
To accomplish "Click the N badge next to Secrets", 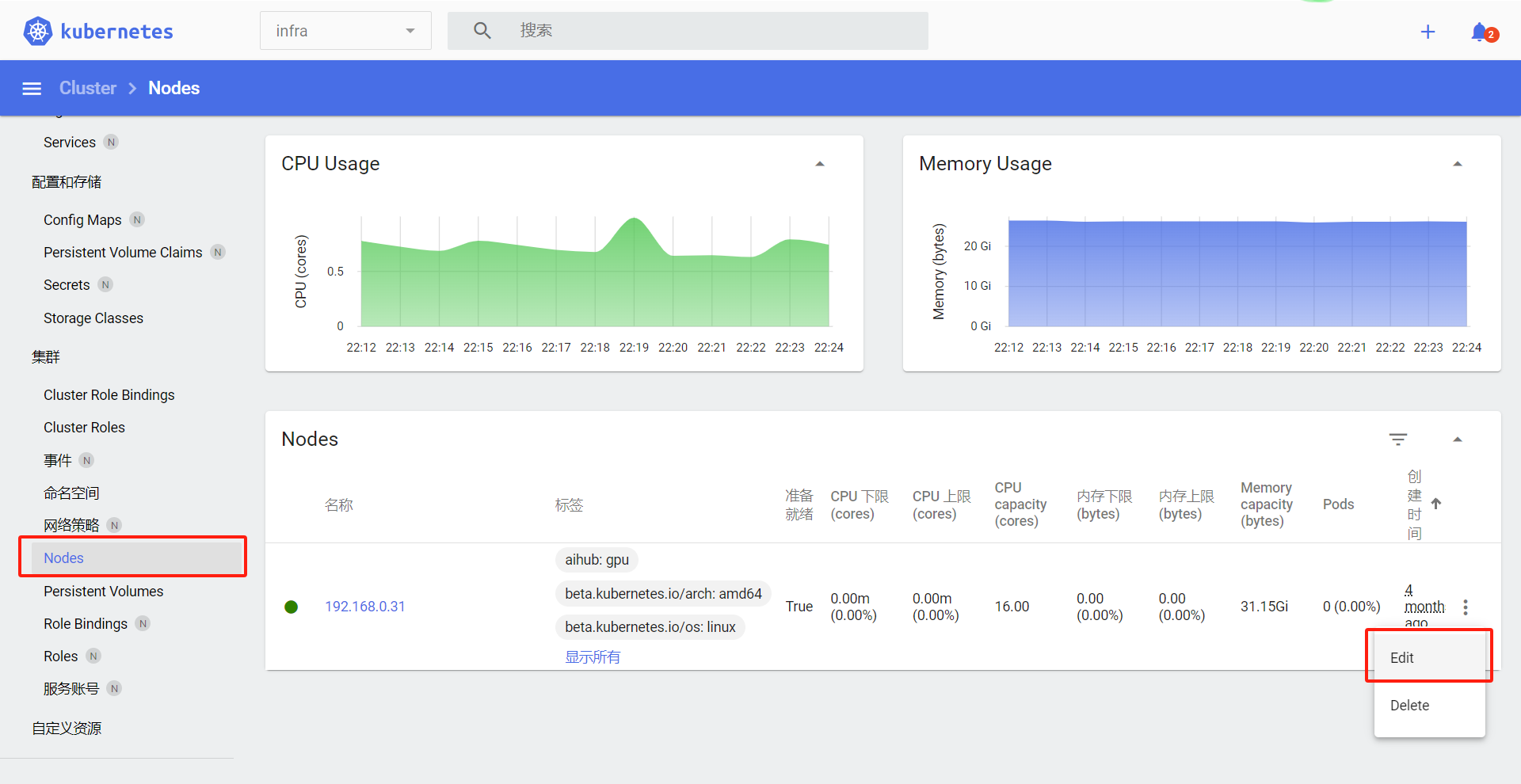I will [105, 285].
